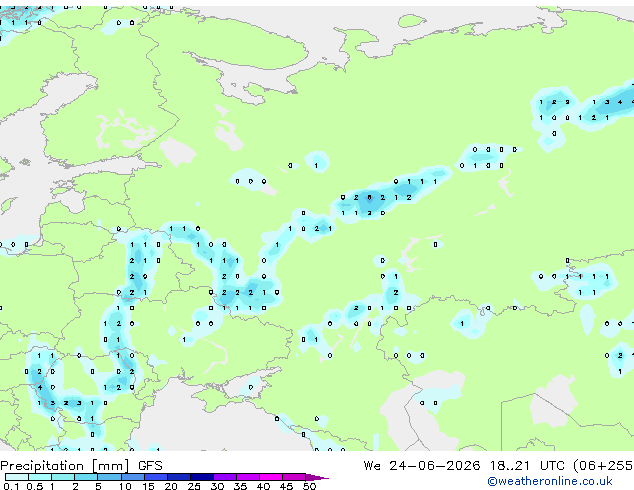634x490 pixels.
Task: Click the '(06+255' forecast run text
Action: coord(603,466)
